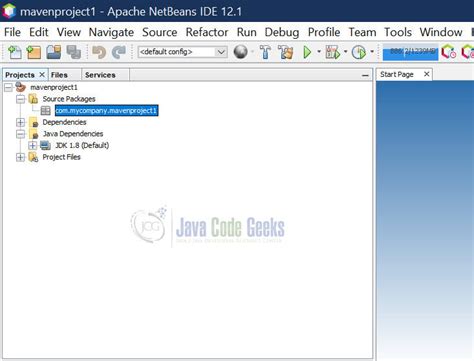Open the Window menu

pos(441,32)
